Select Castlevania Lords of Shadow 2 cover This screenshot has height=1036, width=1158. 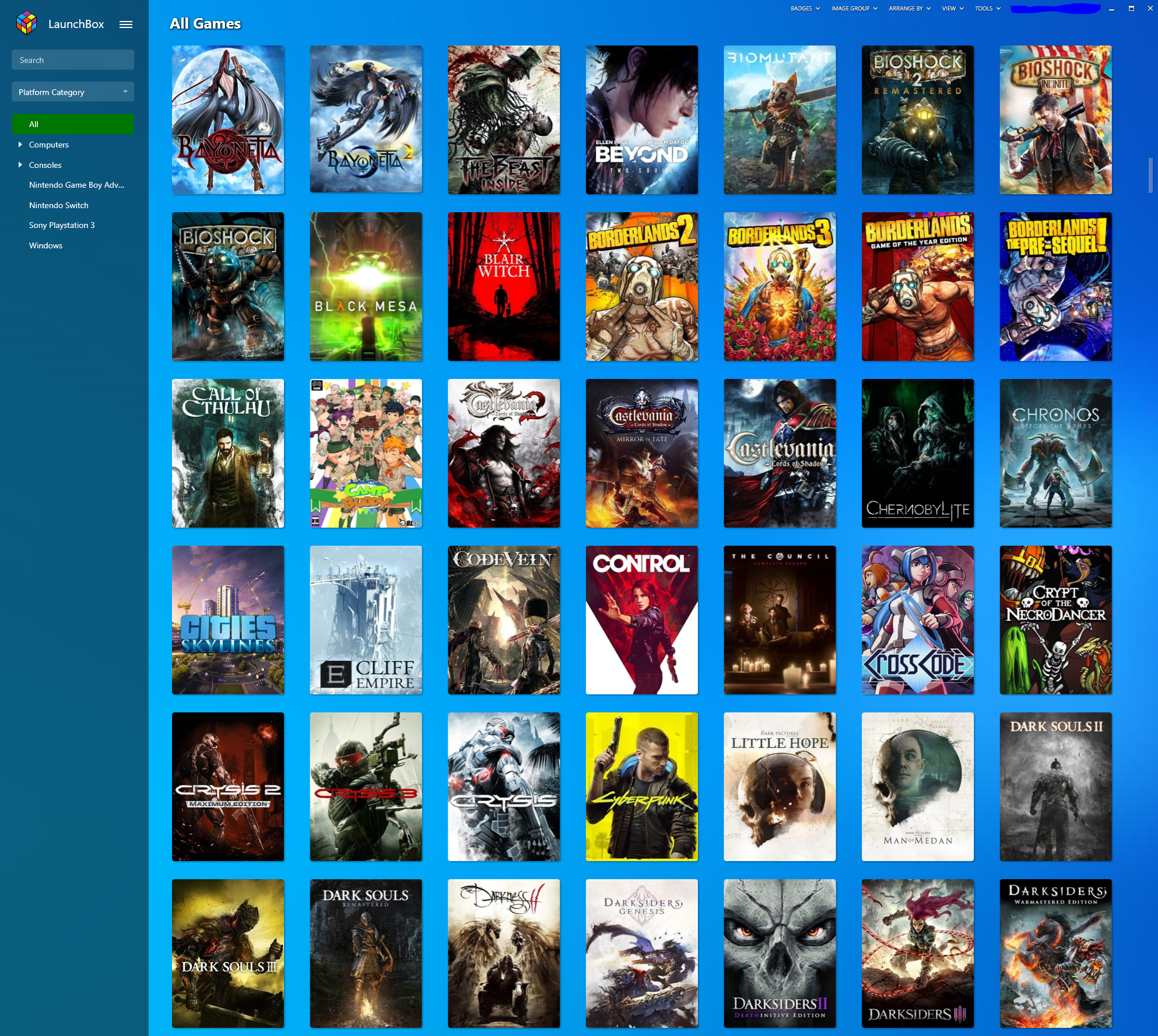(504, 454)
